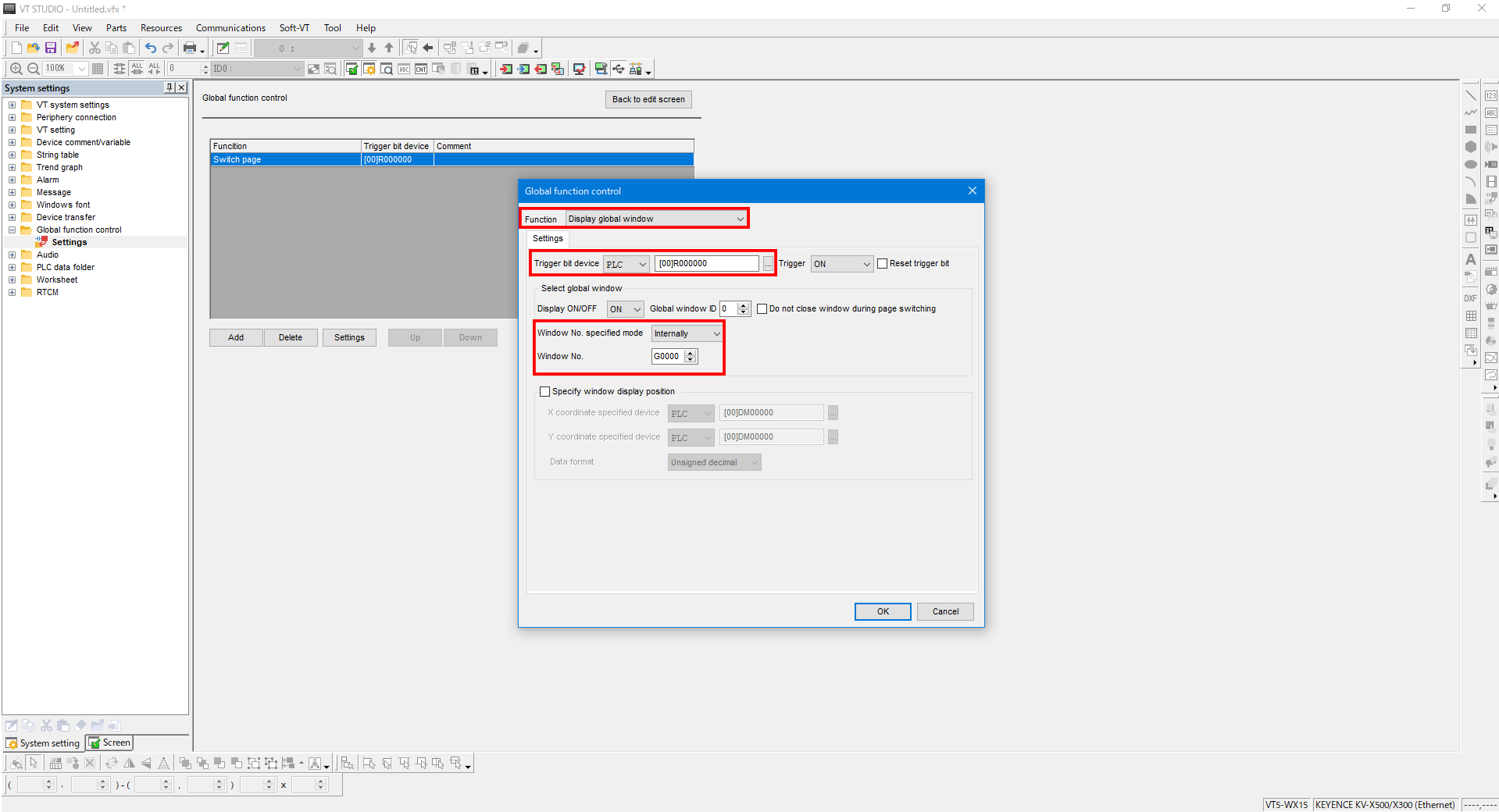Open the Communications menu
The height and width of the screenshot is (812, 1499).
pos(230,28)
